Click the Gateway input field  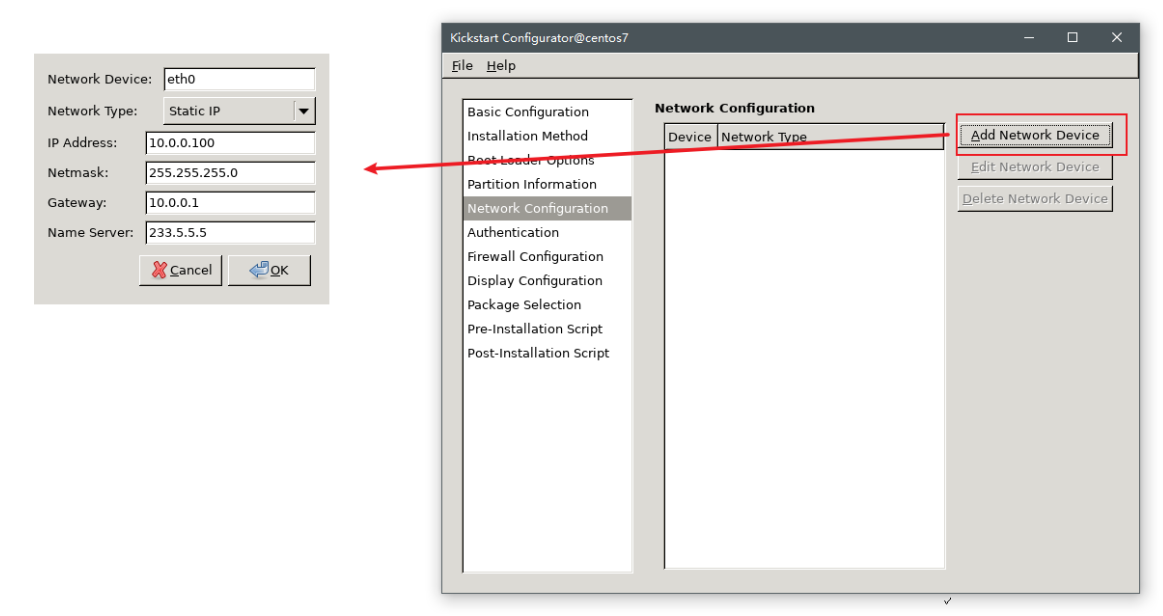230,203
